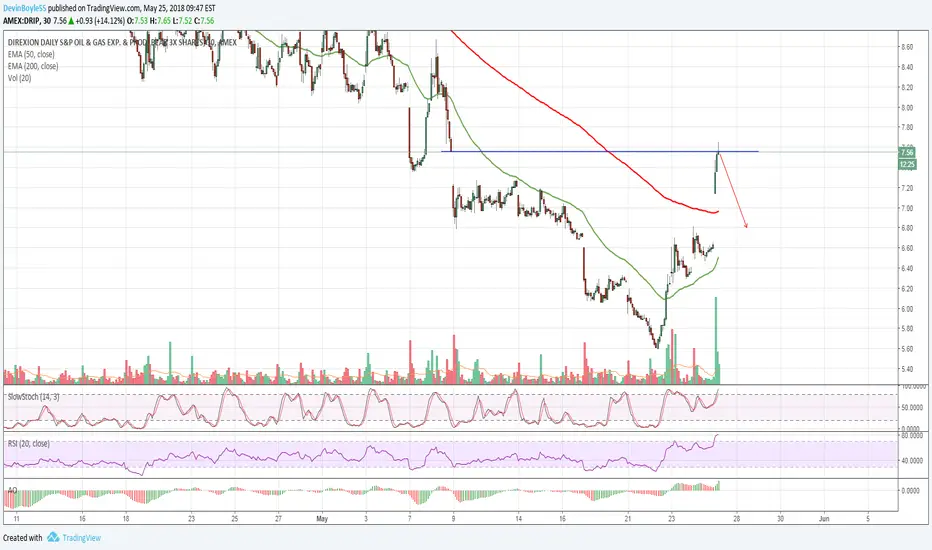Click the 6.00 price axis label
This screenshot has height=550, width=932.
(907, 309)
